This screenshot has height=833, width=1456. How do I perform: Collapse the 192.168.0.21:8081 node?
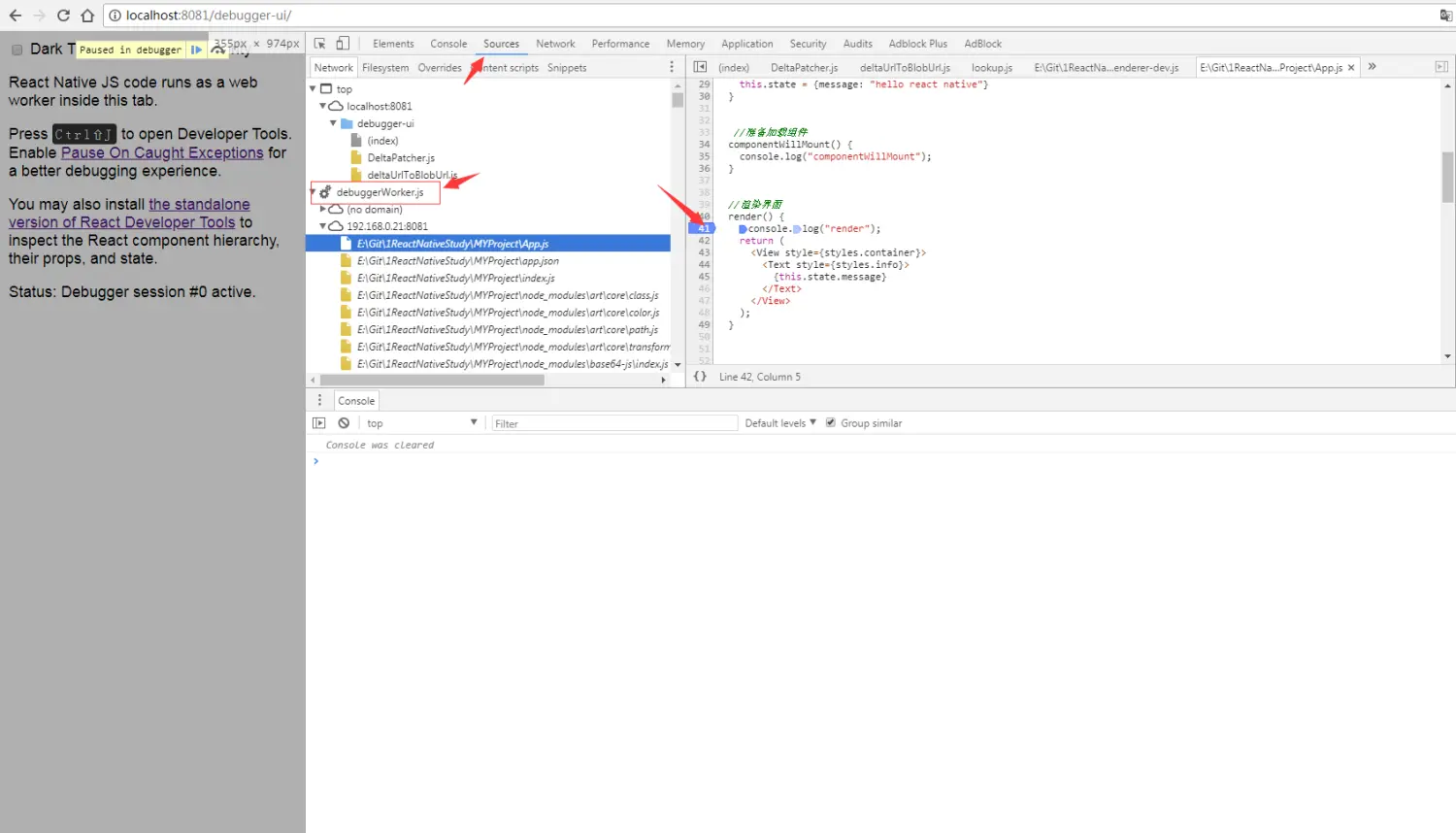(x=323, y=226)
